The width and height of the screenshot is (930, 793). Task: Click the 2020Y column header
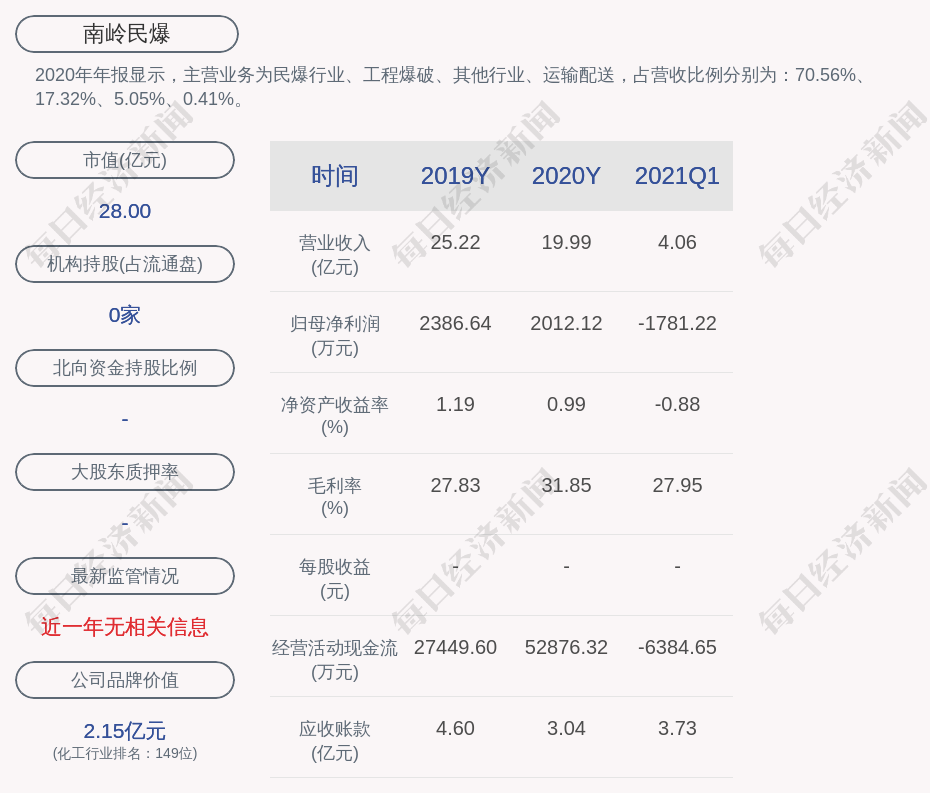[566, 176]
